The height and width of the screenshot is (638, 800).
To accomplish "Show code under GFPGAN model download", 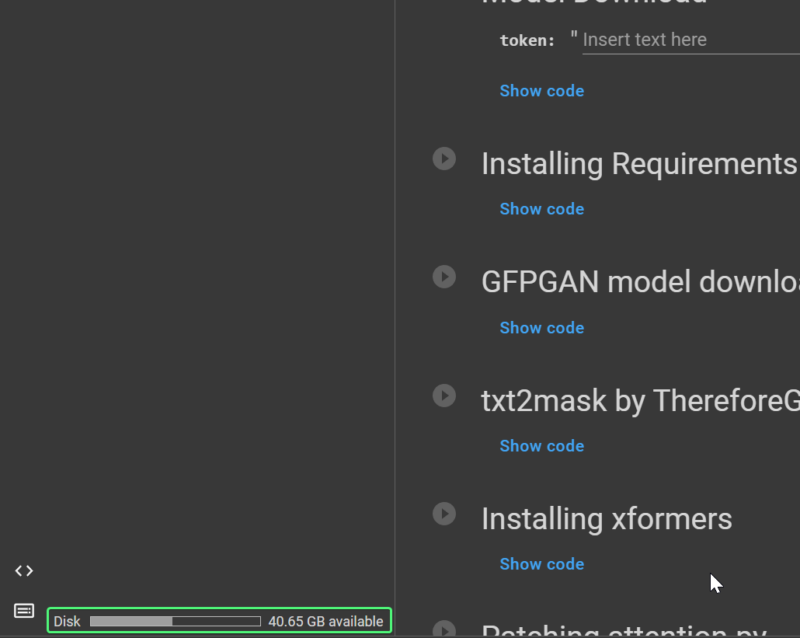I will (x=541, y=327).
